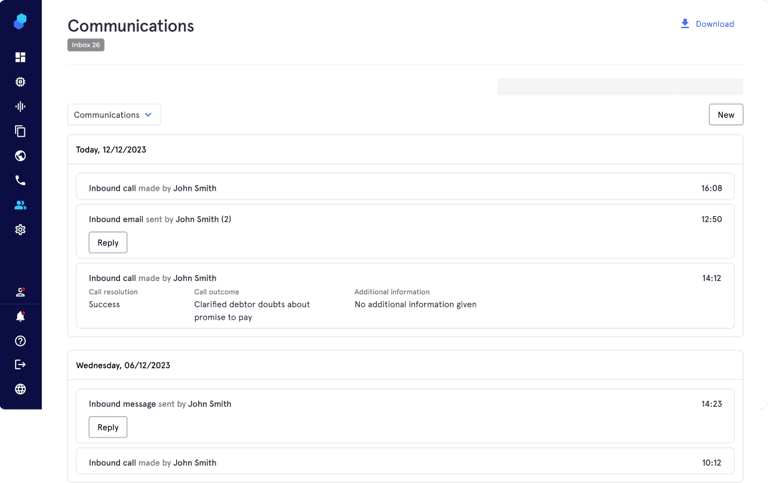Viewport: 768px width, 483px height.
Task: Open settings gear in the sidebar
Action: point(20,230)
